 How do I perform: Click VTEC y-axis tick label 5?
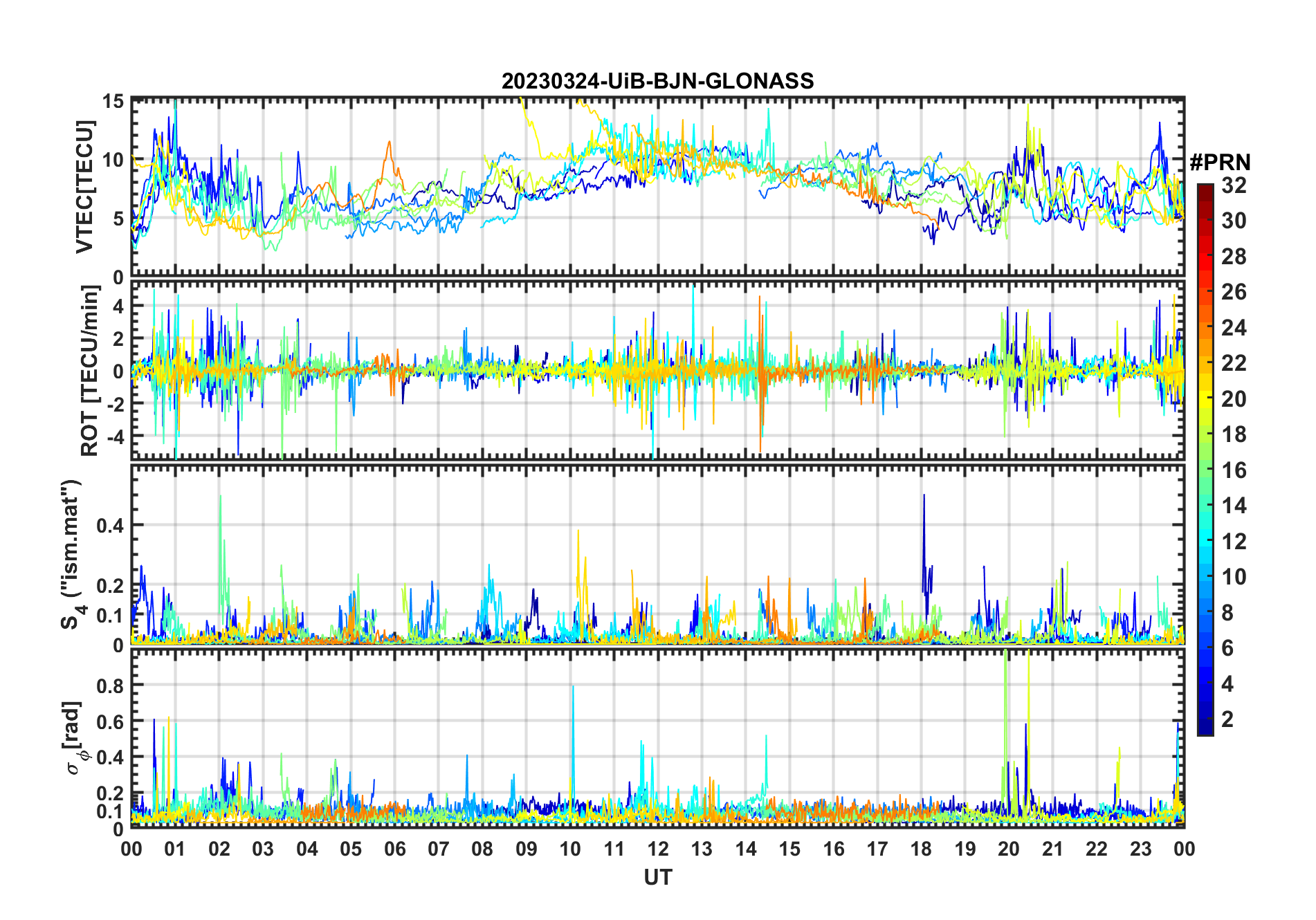coord(118,219)
